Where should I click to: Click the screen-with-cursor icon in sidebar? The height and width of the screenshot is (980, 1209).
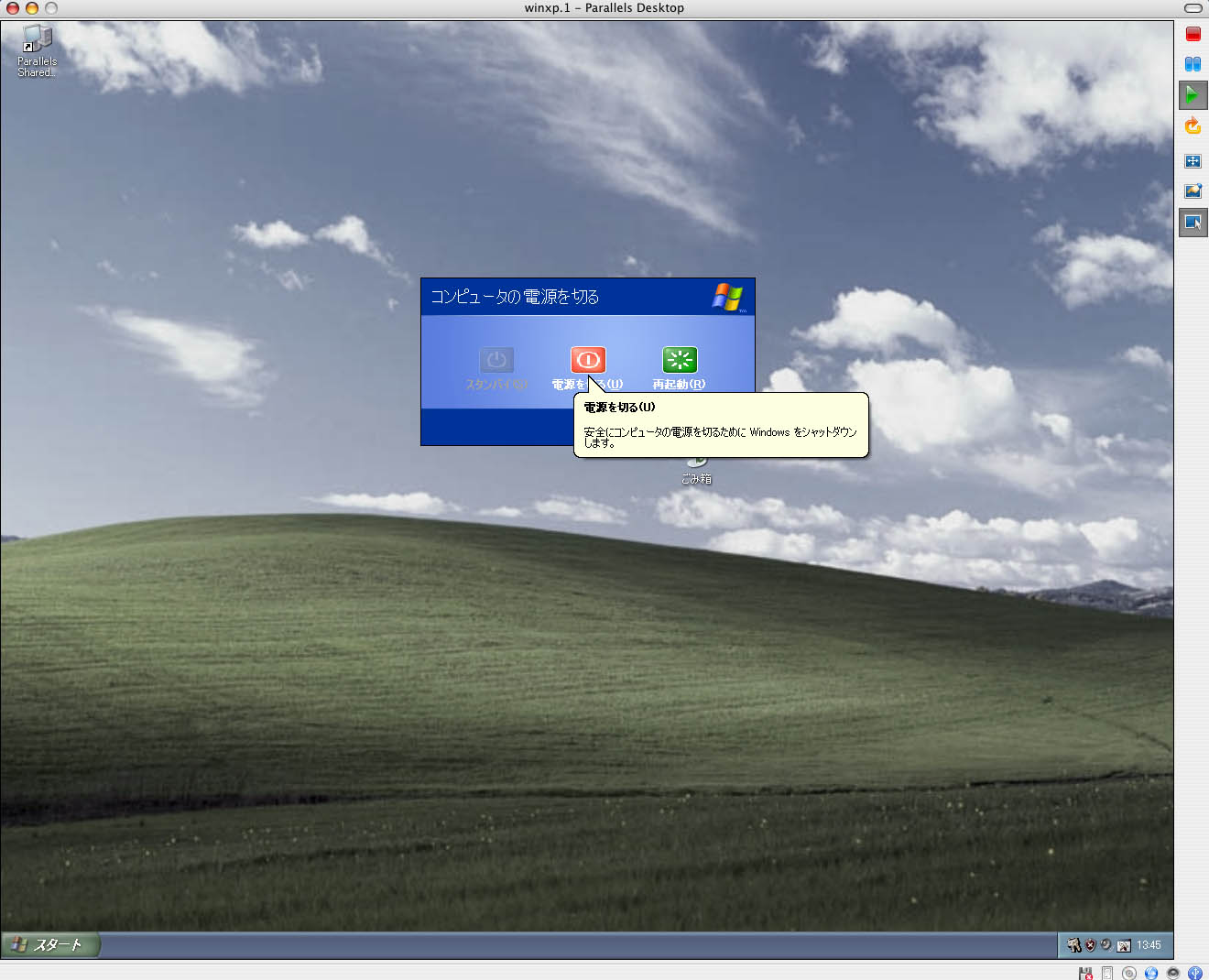tap(1193, 223)
